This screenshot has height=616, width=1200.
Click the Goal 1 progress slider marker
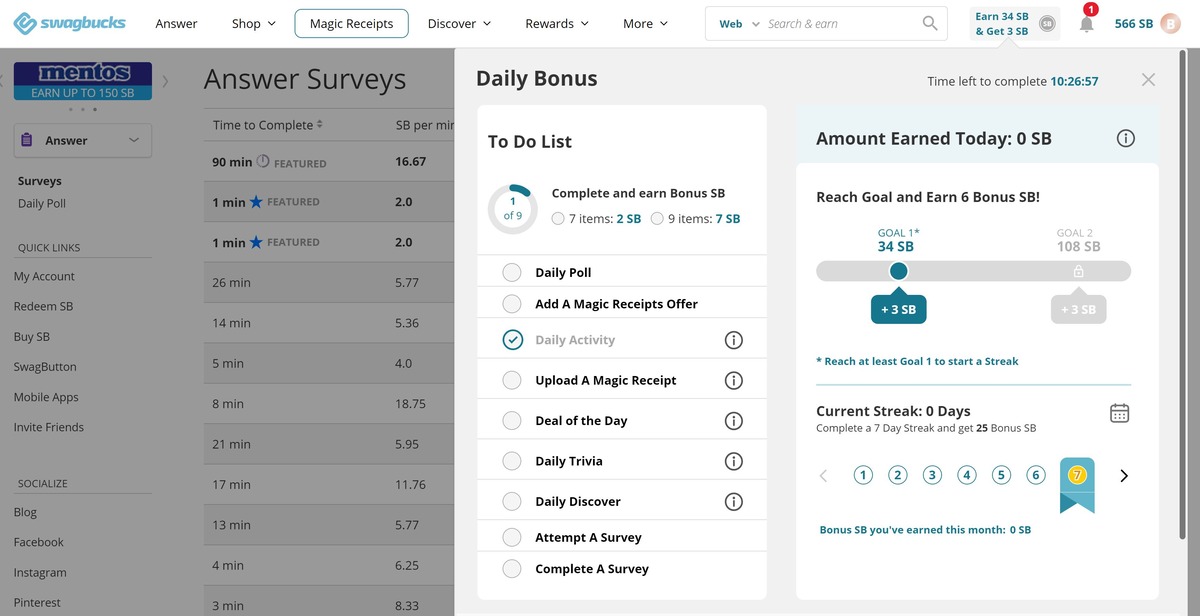(x=898, y=271)
